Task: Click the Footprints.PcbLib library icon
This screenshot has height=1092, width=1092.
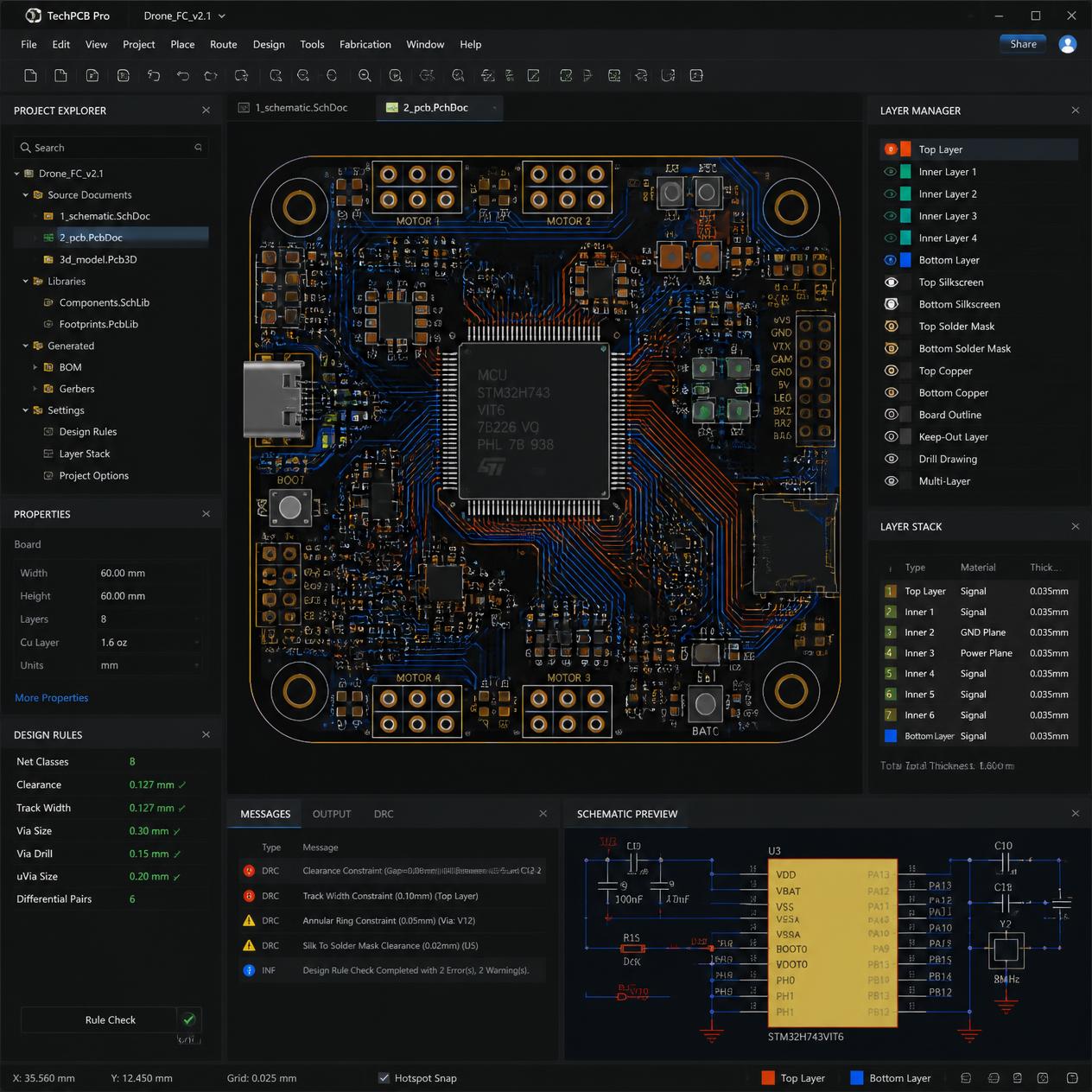Action: (x=48, y=324)
